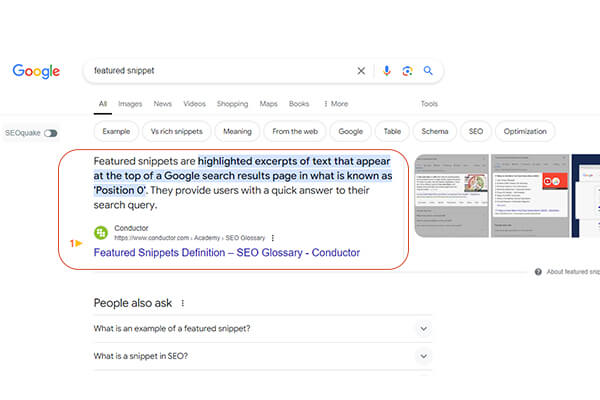Click the About featured snippets link
This screenshot has height=400, width=600.
pos(573,272)
